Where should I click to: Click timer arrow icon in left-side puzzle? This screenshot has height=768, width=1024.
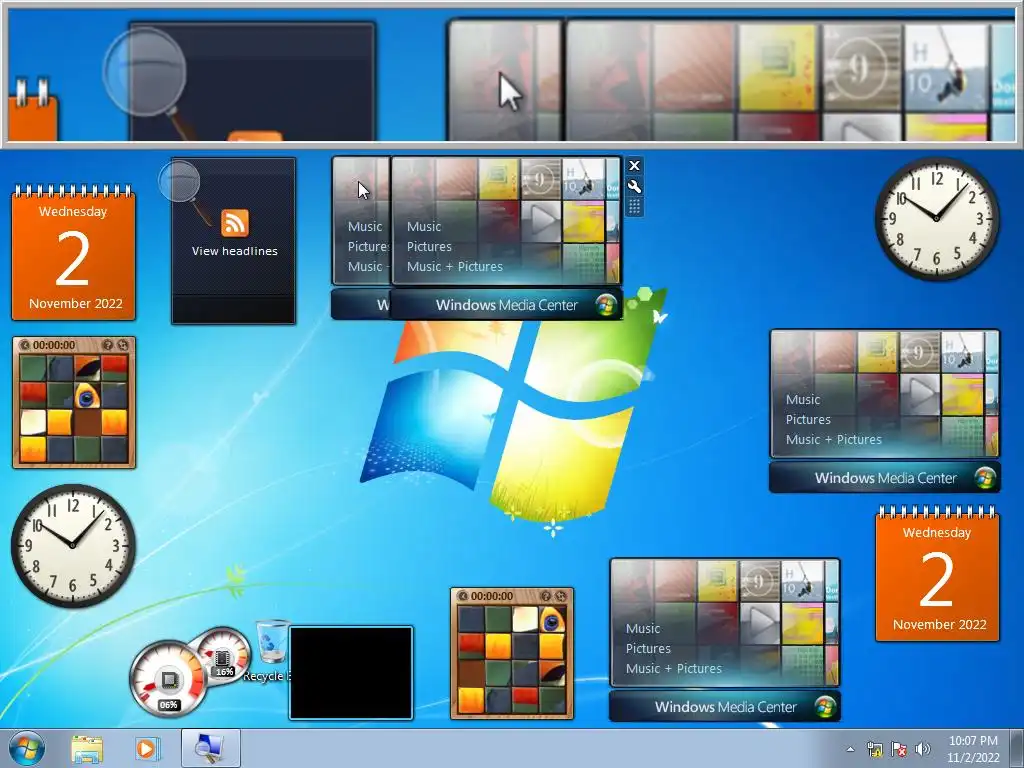(25, 345)
